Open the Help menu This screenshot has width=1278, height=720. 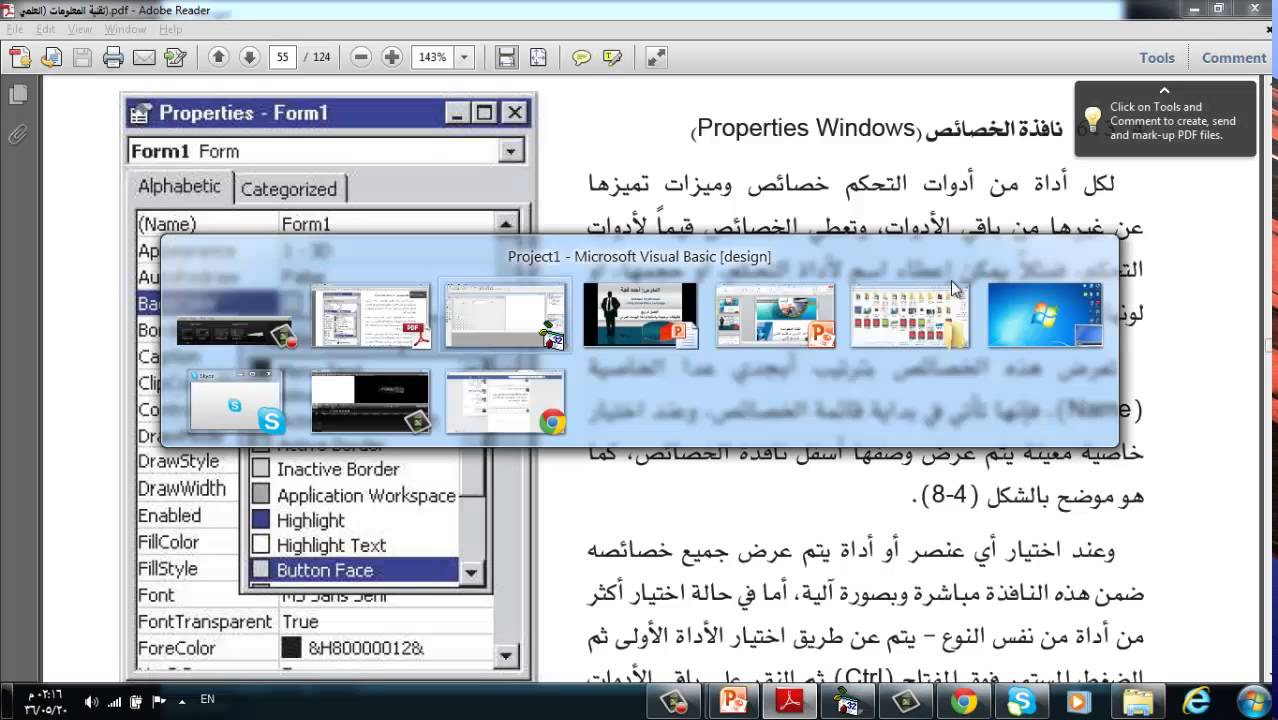(x=171, y=29)
